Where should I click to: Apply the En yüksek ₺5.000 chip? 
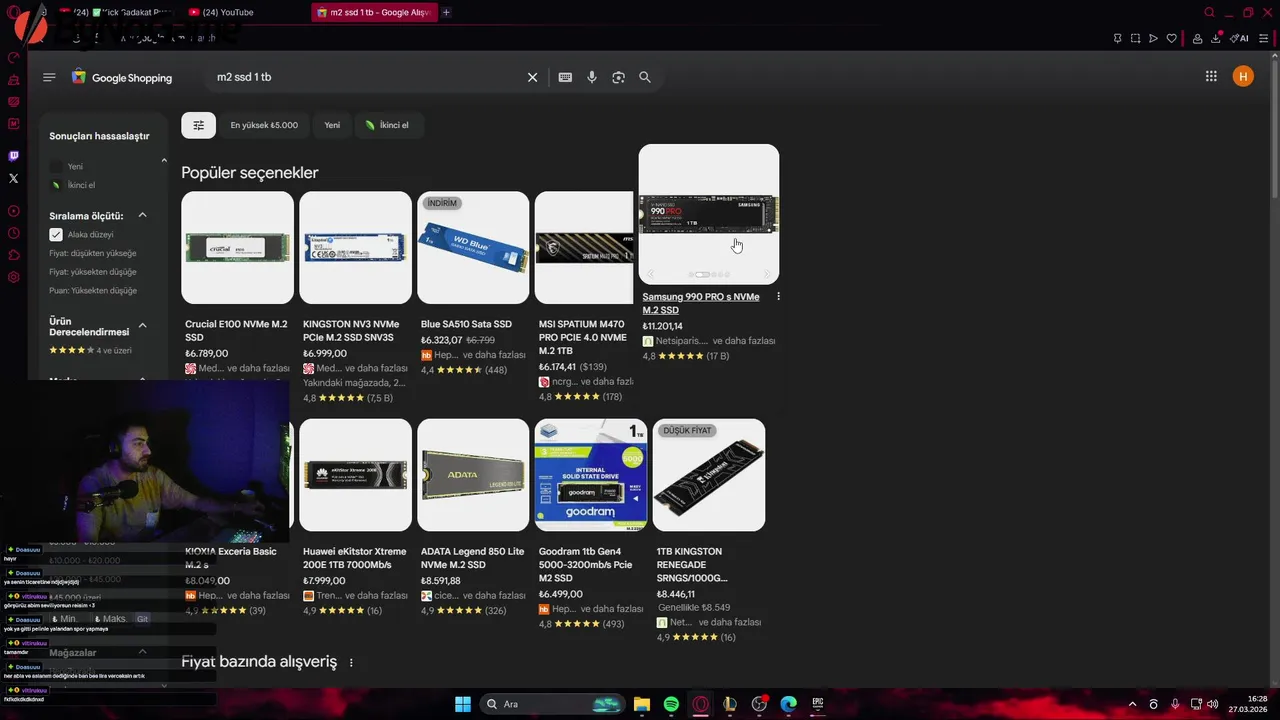[264, 125]
